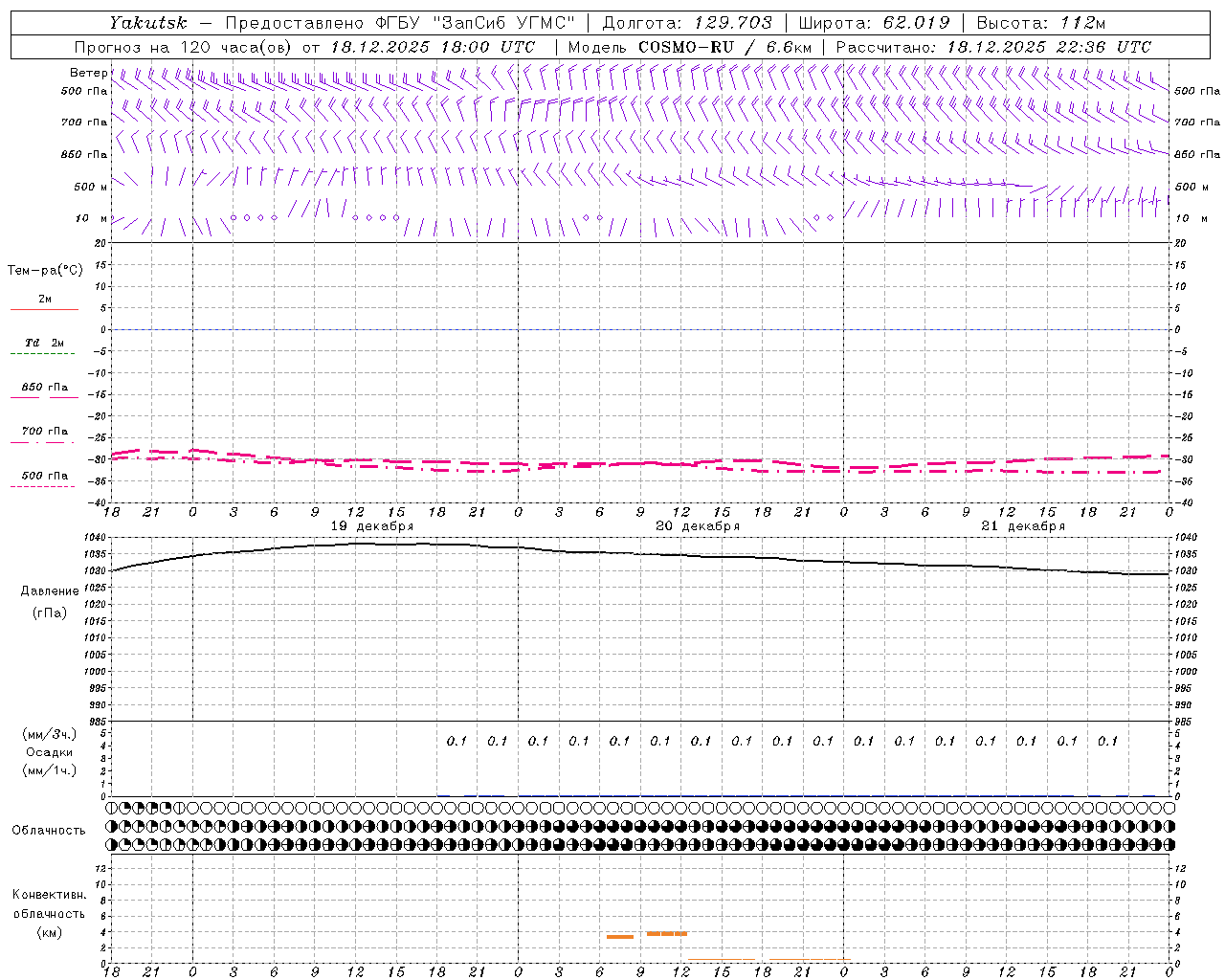Viewport: 1225px width, 980px height.
Task: Click the Yakutsk station title
Action: [147, 23]
